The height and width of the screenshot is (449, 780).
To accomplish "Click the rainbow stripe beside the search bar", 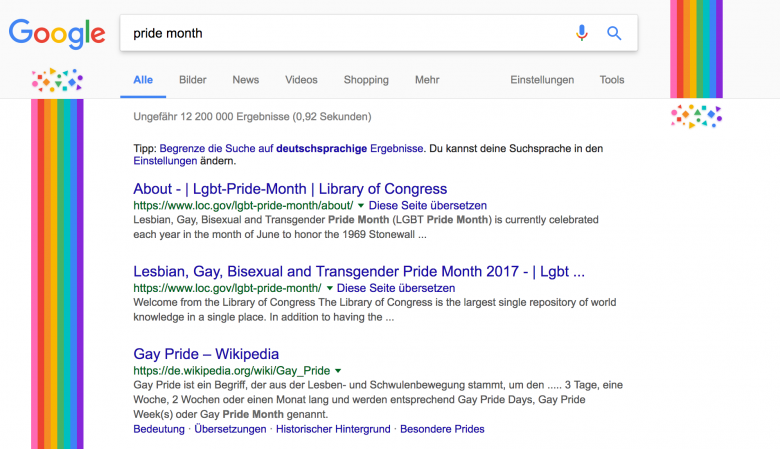I will click(x=696, y=49).
